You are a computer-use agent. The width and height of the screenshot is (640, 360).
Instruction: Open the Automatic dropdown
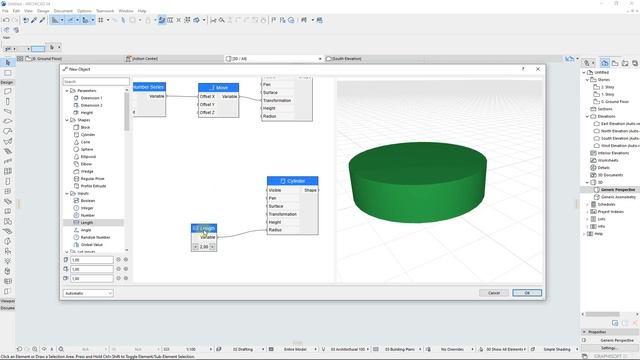pos(88,293)
